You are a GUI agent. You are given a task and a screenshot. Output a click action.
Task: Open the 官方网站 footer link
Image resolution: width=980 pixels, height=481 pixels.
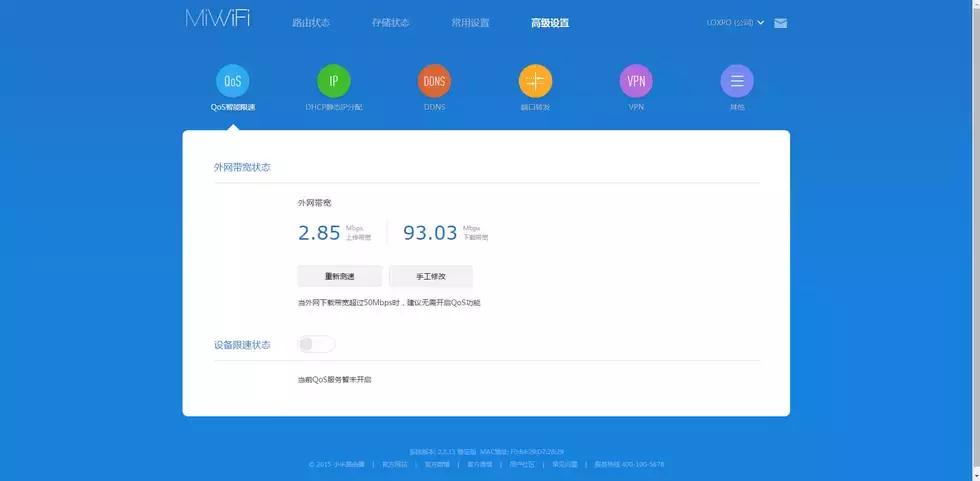click(x=395, y=465)
